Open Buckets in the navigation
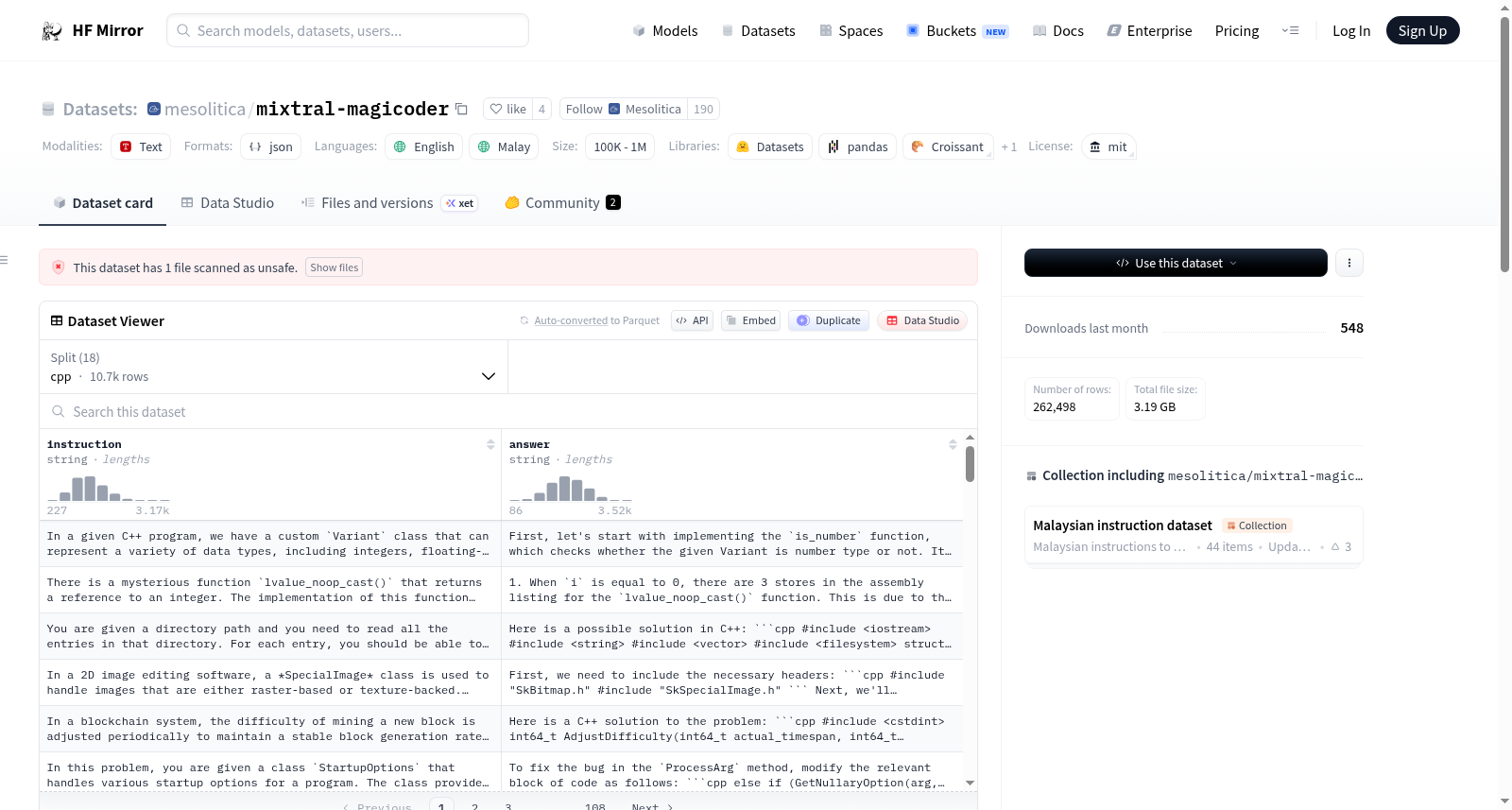1512x810 pixels. (x=957, y=30)
